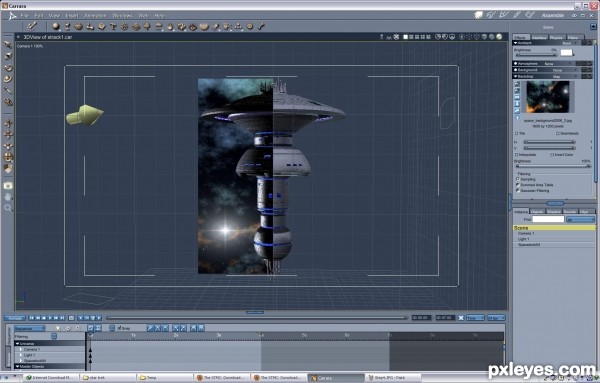Click the white Ambient color swatch
Image resolution: width=600 pixels, height=383 pixels.
[566, 52]
